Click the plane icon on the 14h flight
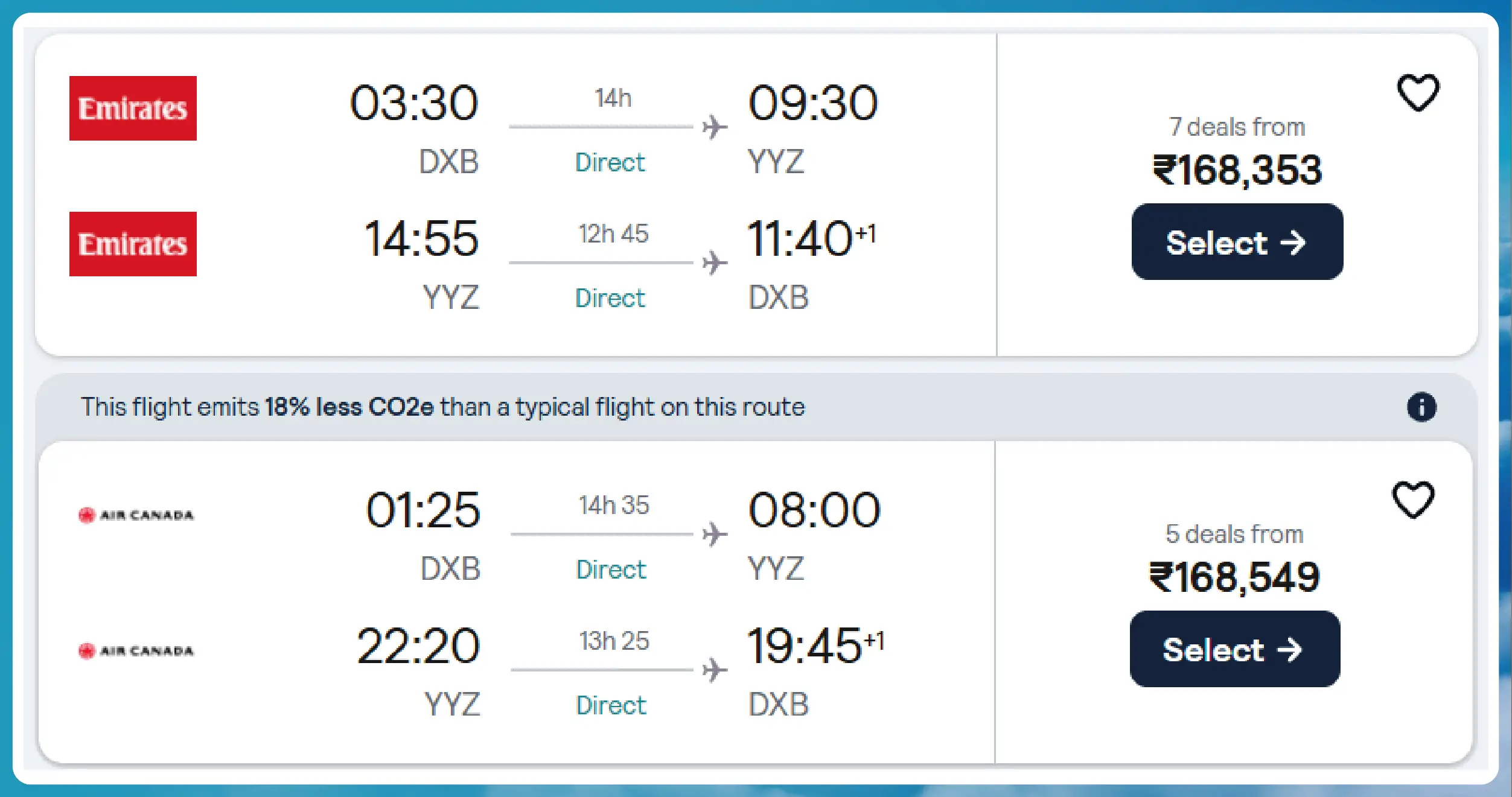 pyautogui.click(x=715, y=127)
